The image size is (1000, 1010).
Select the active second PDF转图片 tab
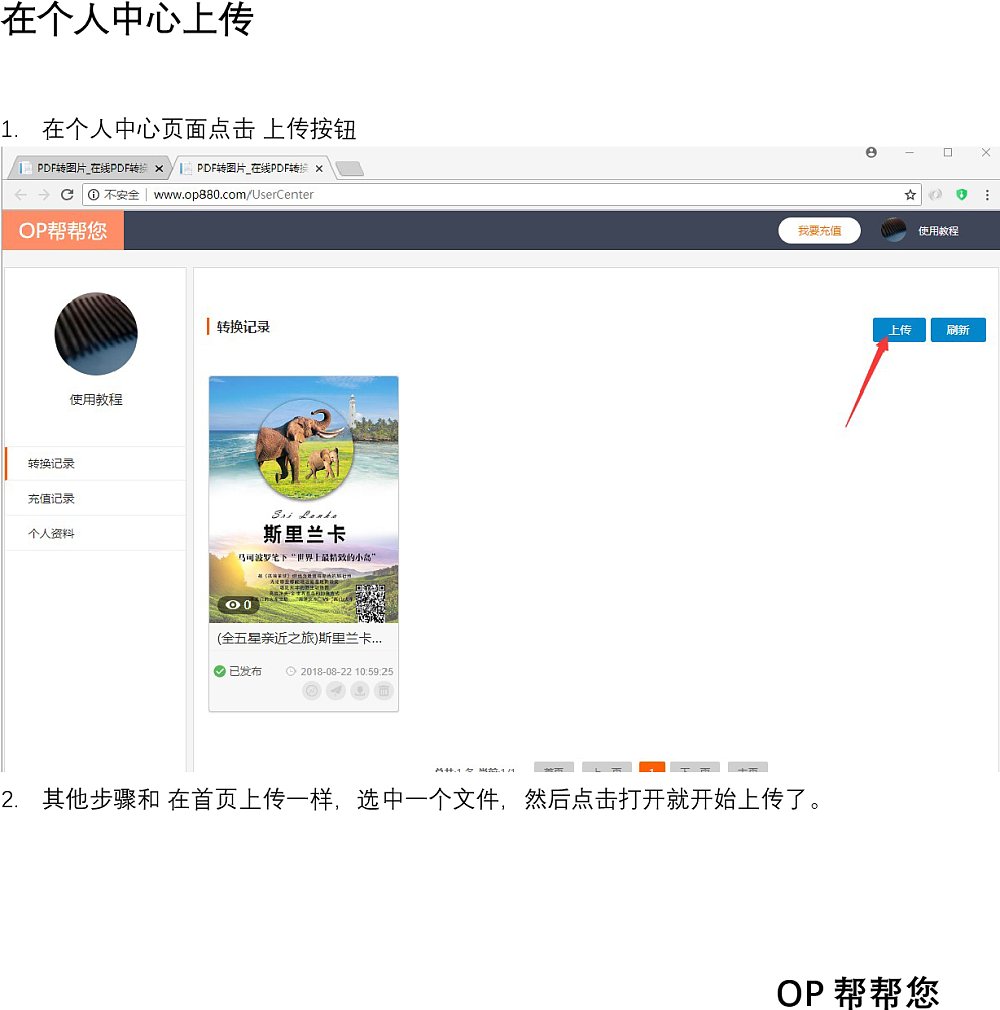click(251, 168)
